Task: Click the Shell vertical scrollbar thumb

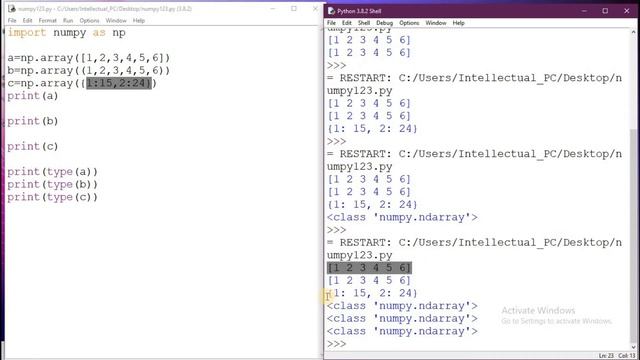Action: [633, 236]
